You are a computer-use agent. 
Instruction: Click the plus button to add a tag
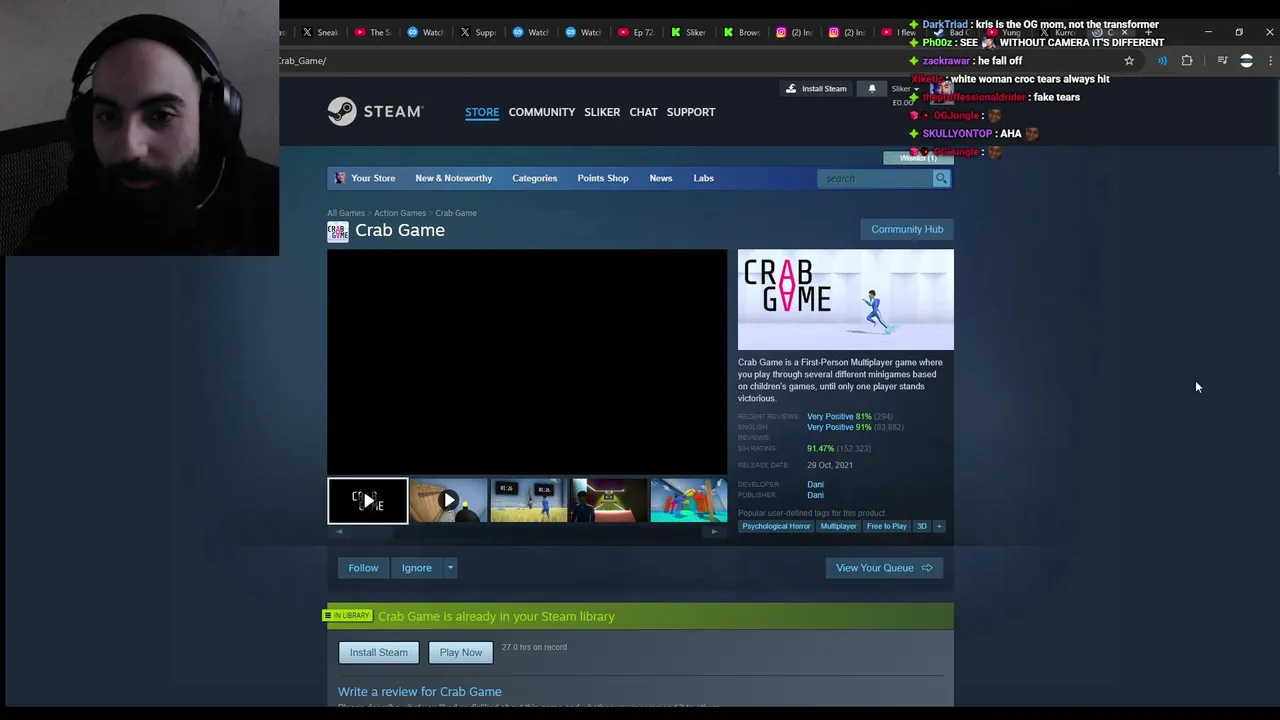pyautogui.click(x=939, y=526)
